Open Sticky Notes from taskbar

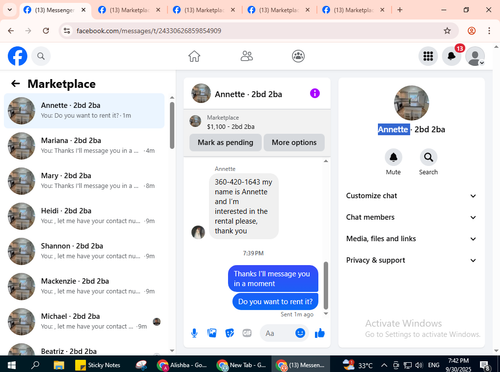[x=98, y=365]
